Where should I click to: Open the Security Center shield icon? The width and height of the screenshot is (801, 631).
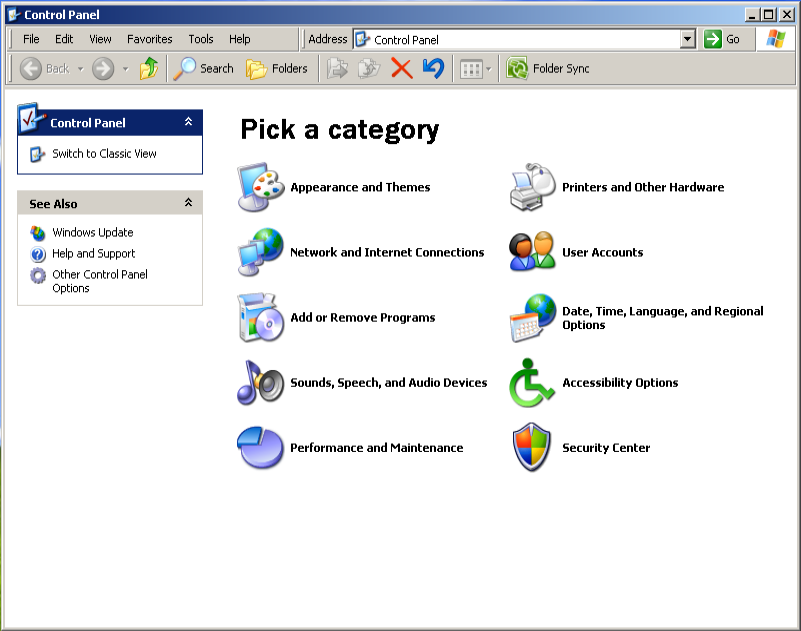[532, 447]
